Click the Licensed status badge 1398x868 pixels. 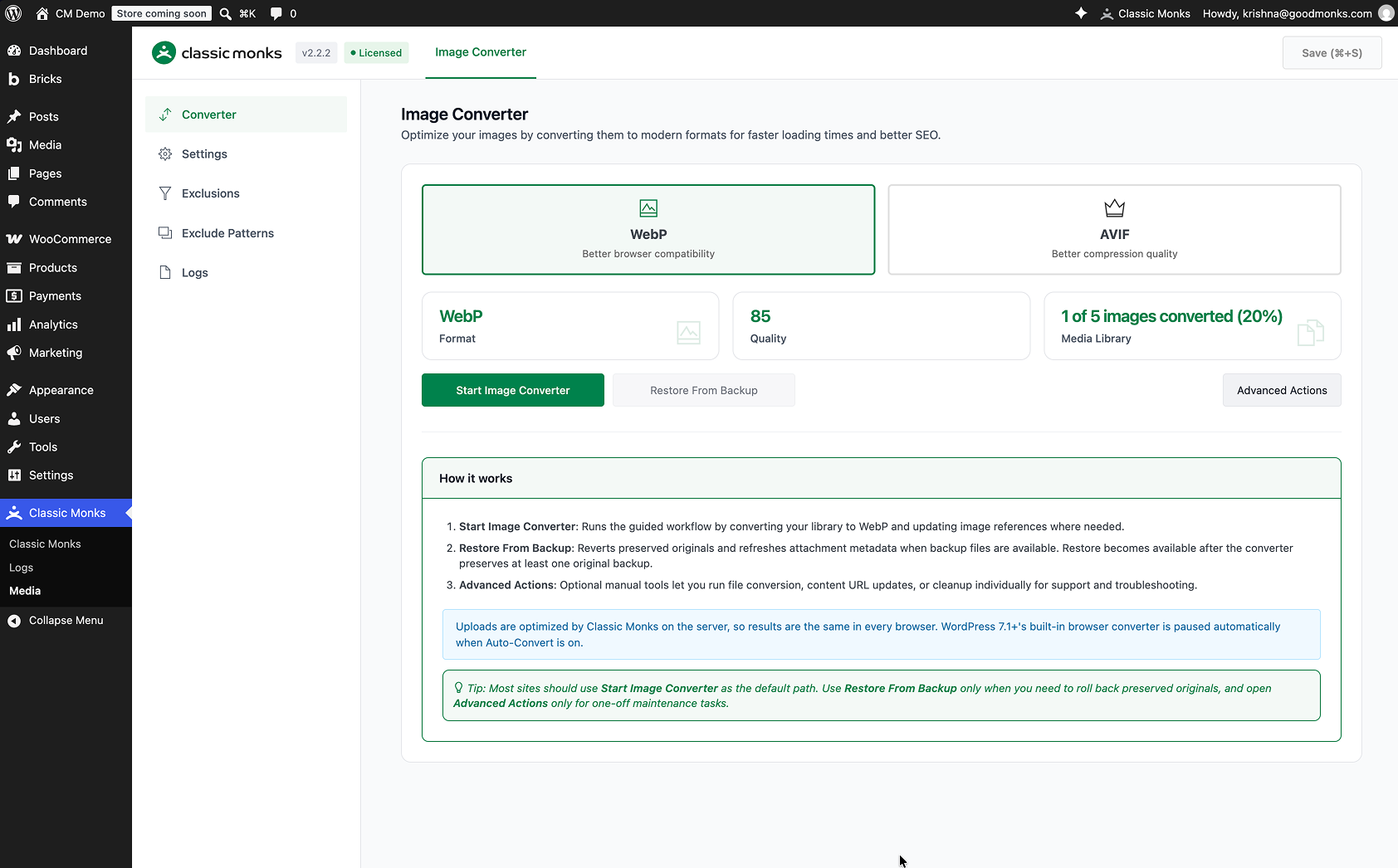click(x=377, y=53)
